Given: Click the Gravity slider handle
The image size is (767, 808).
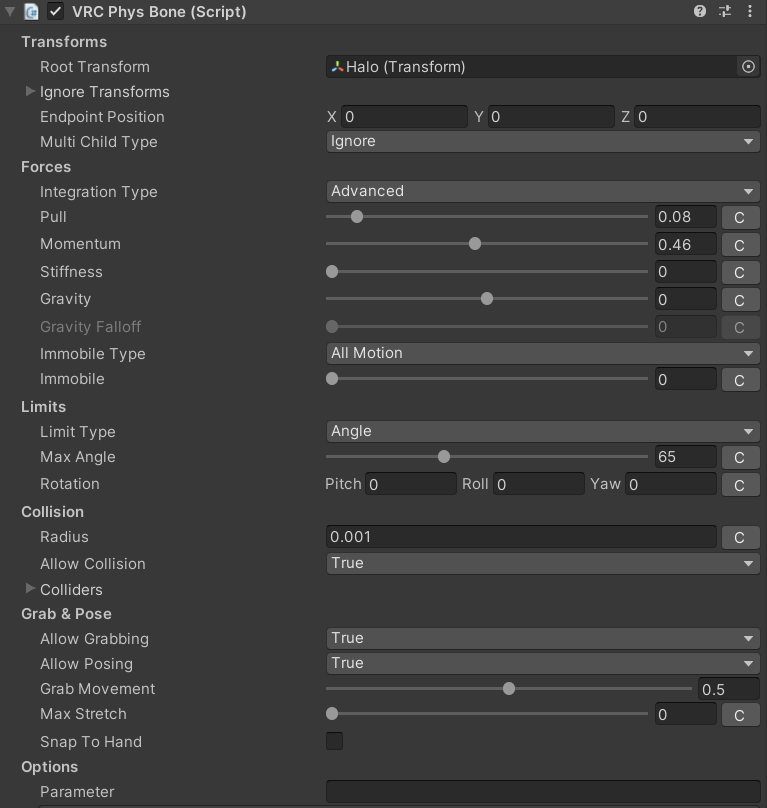Looking at the screenshot, I should 487,298.
